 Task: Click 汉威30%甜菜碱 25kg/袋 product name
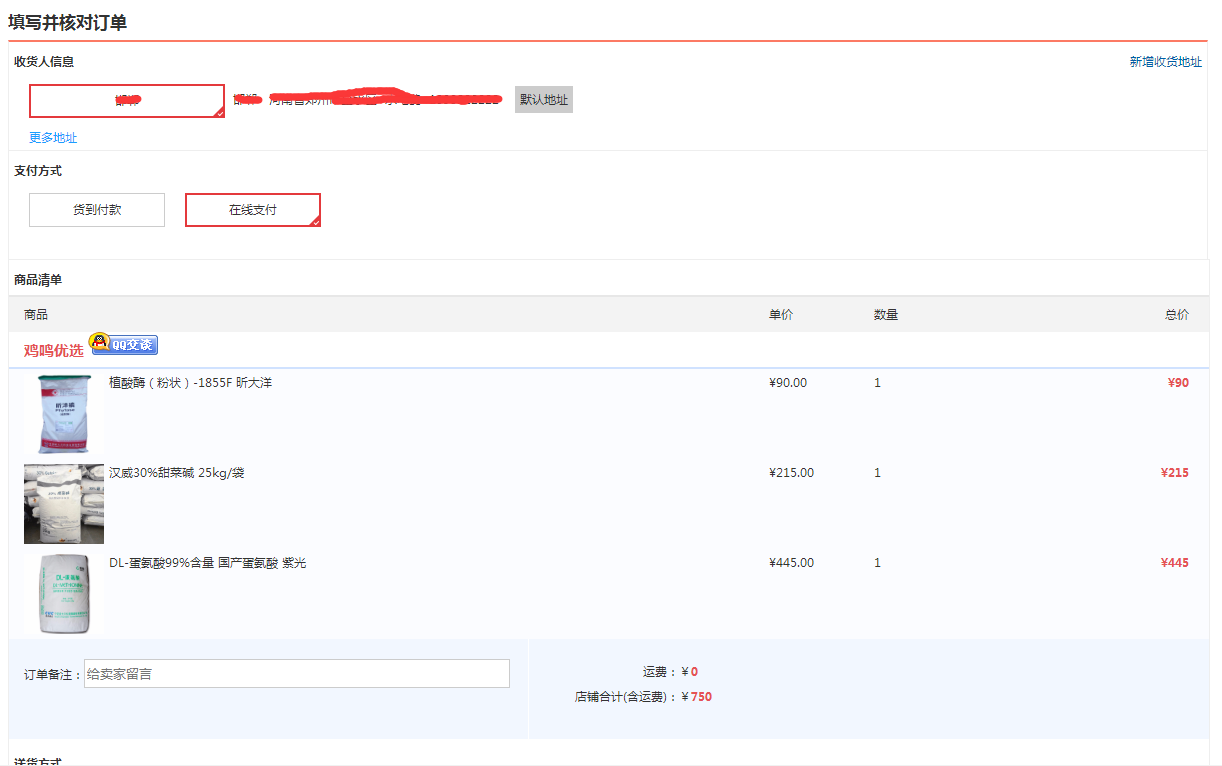click(x=176, y=473)
